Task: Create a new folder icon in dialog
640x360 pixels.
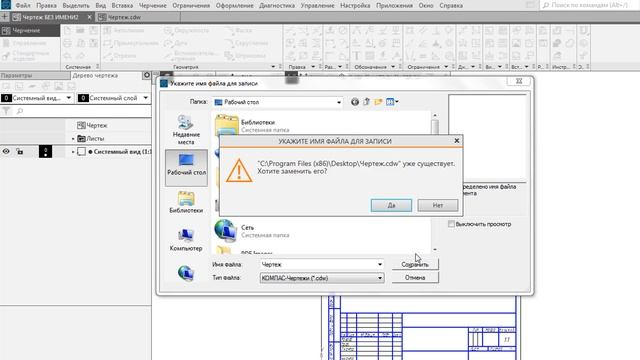Action: coord(378,102)
